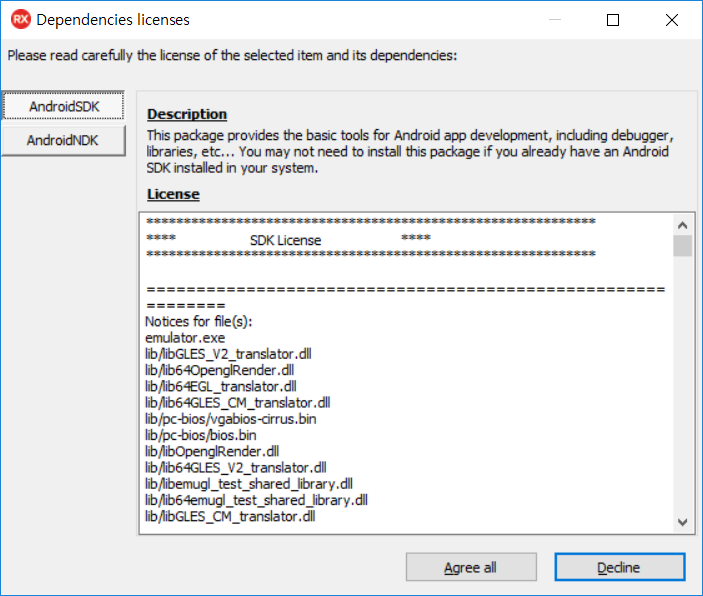Screen dimensions: 703x596
Task: Click 'lib/lib64GLES_V2_translator.dll' line
Action: pos(236,468)
